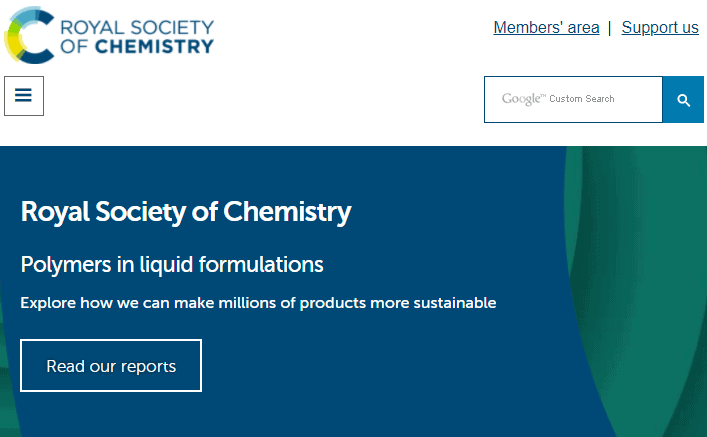This screenshot has width=707, height=437.
Task: Click the Royal Society of Chemistry C emblem
Action: pos(30,35)
